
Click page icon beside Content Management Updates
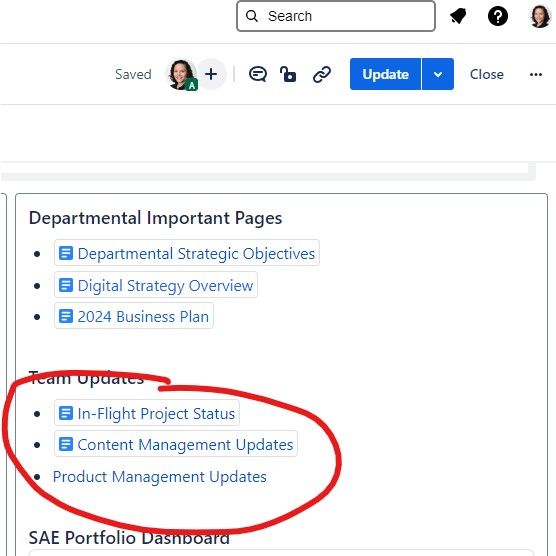[x=66, y=444]
